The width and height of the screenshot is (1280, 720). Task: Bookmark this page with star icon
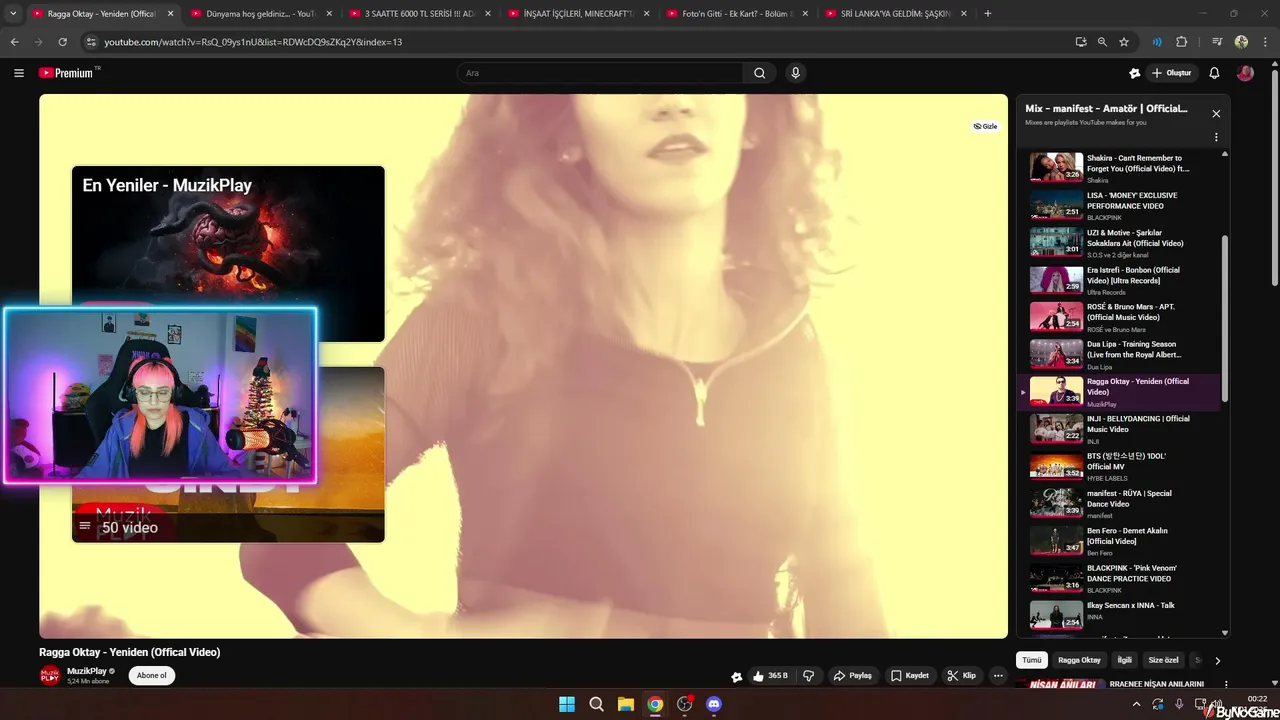point(1124,42)
